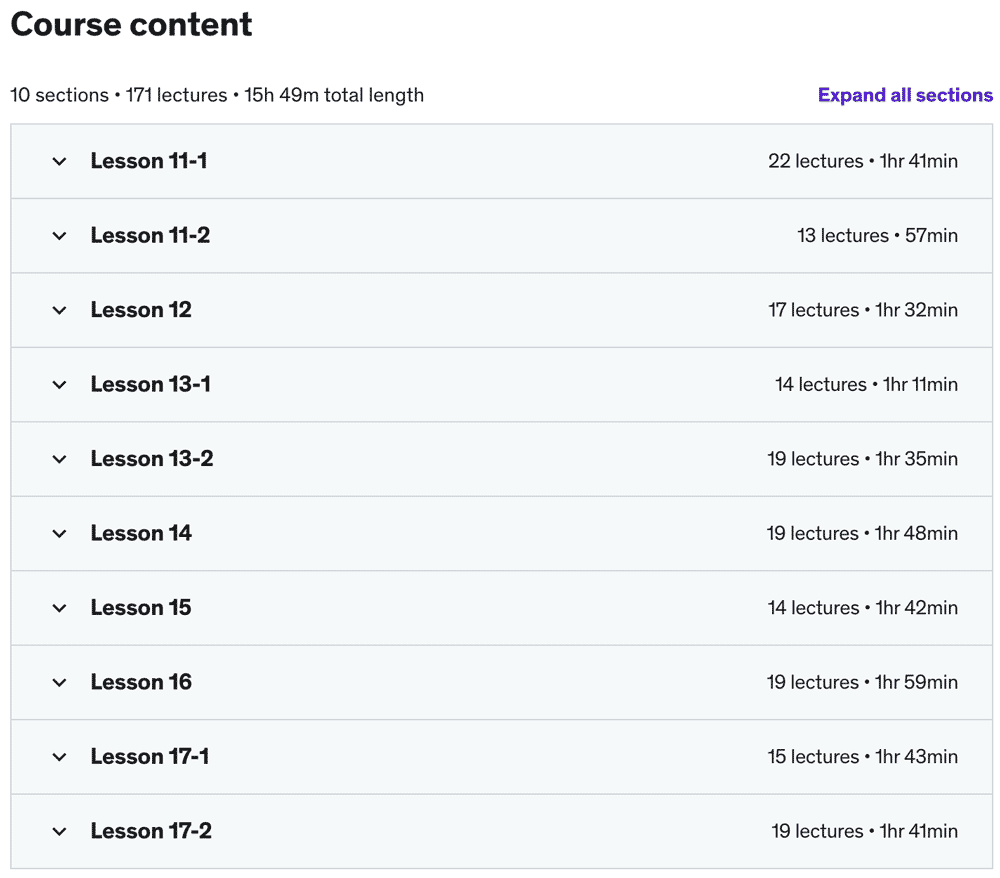The height and width of the screenshot is (878, 1000).
Task: Click '14 lectures • 1hr 42min' on Lesson 15
Action: [862, 608]
